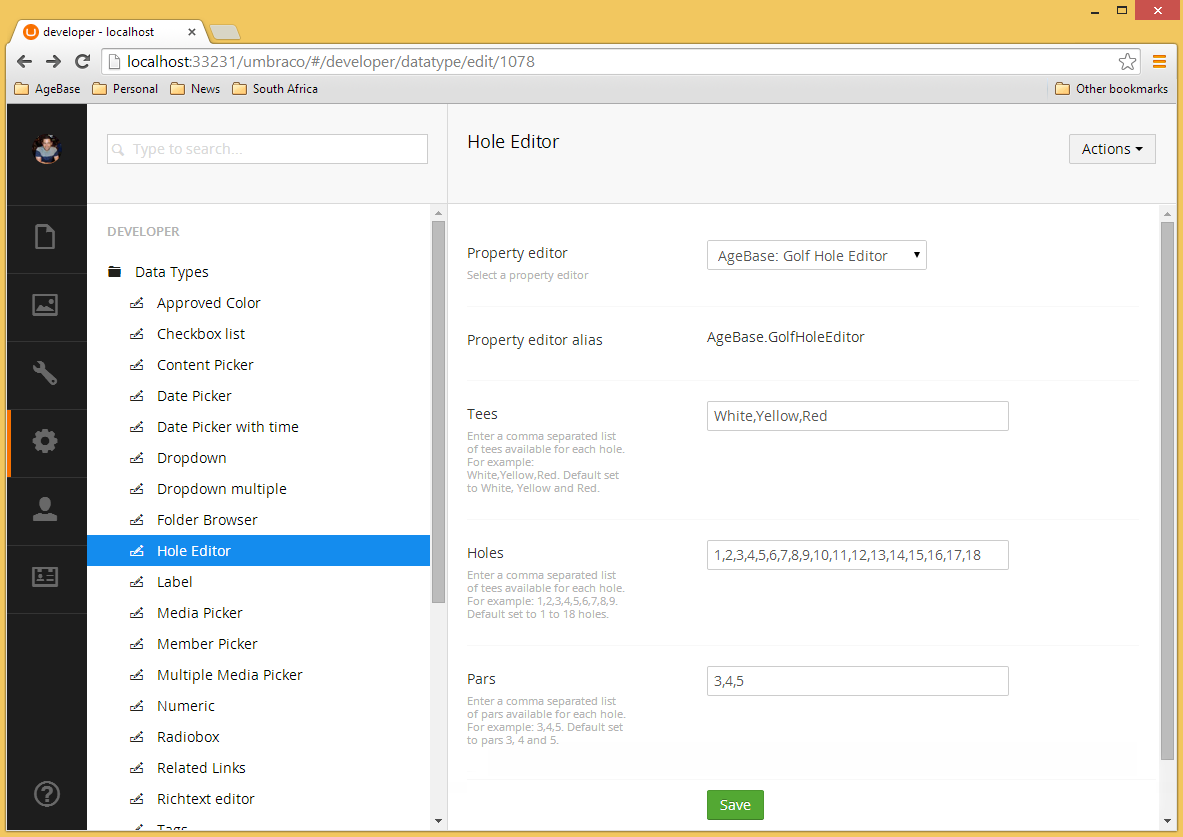Open the Media section icon

(45, 305)
